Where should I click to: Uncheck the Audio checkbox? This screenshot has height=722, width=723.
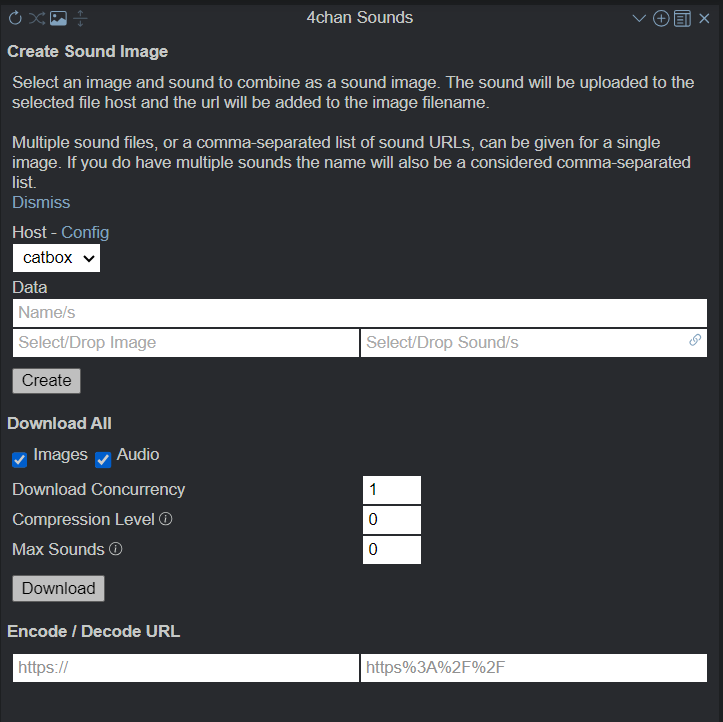(x=103, y=460)
